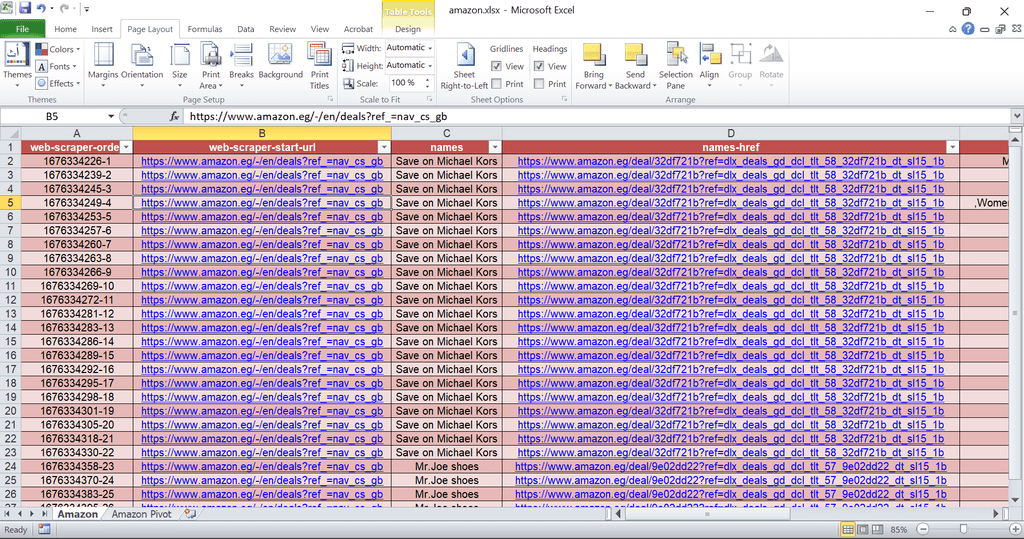Open the Table Tools Design tab
Viewport: 1024px width, 539px height.
pos(408,29)
